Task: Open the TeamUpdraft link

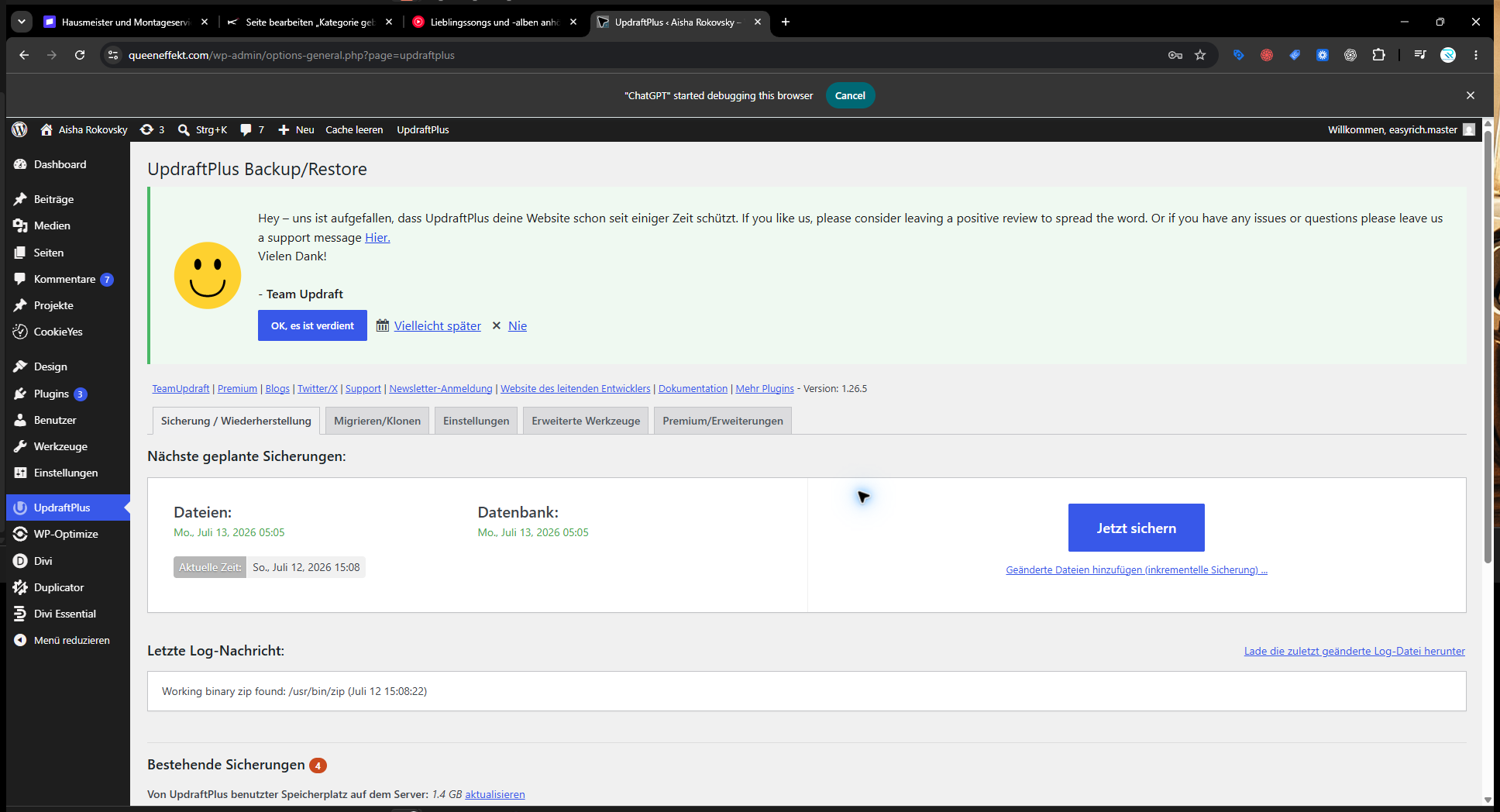Action: (x=181, y=388)
